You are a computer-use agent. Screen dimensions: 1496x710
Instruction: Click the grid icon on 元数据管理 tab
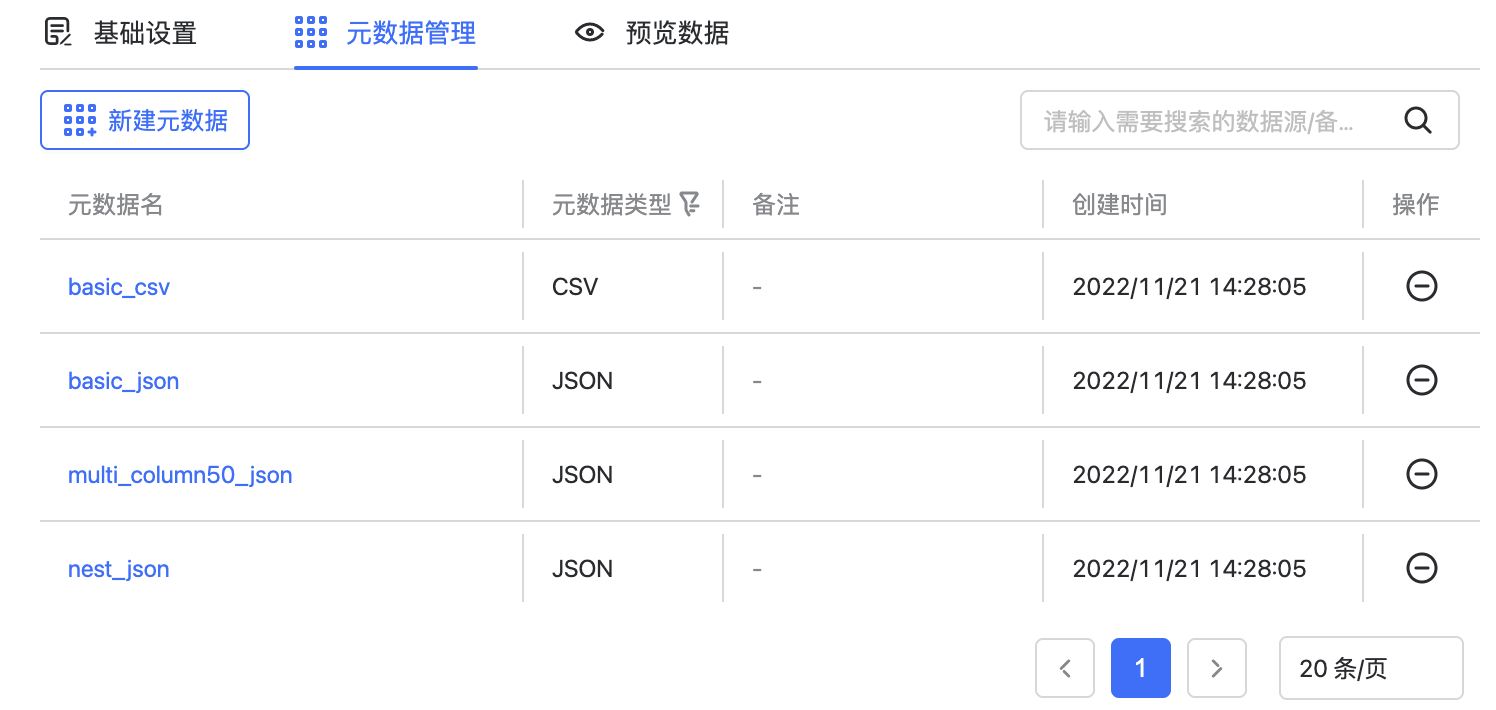click(x=311, y=33)
